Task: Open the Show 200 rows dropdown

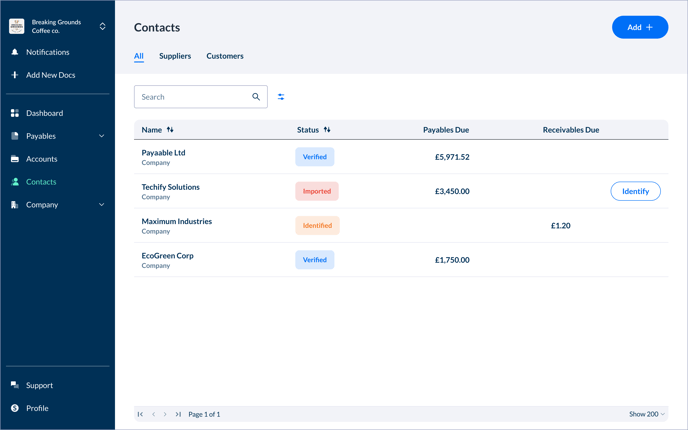Action: click(x=647, y=414)
